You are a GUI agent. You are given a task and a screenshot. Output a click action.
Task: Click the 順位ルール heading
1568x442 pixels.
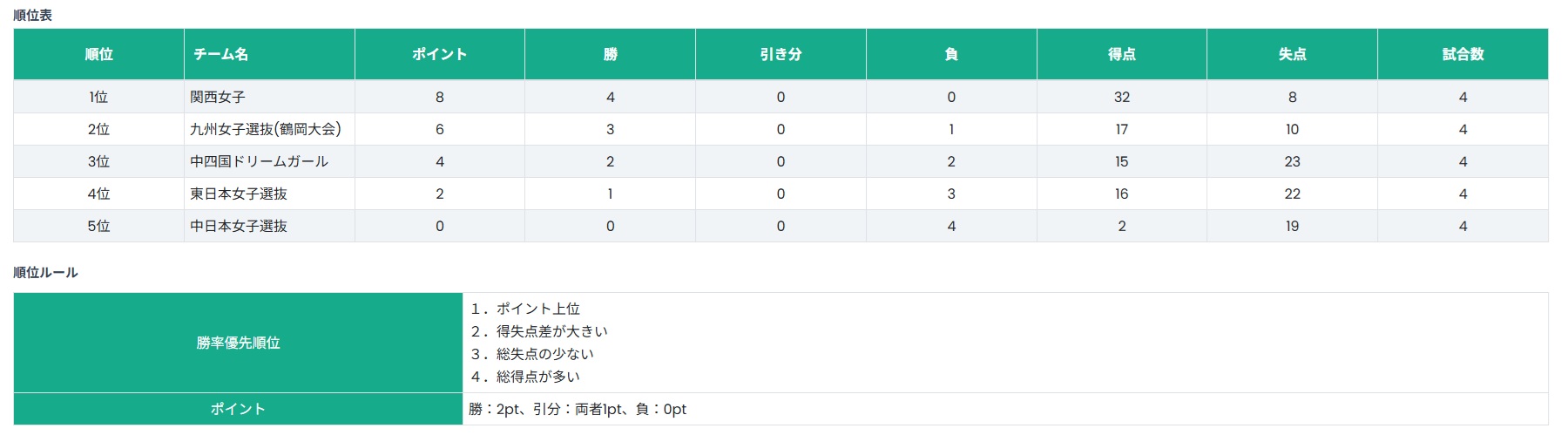coord(45,272)
